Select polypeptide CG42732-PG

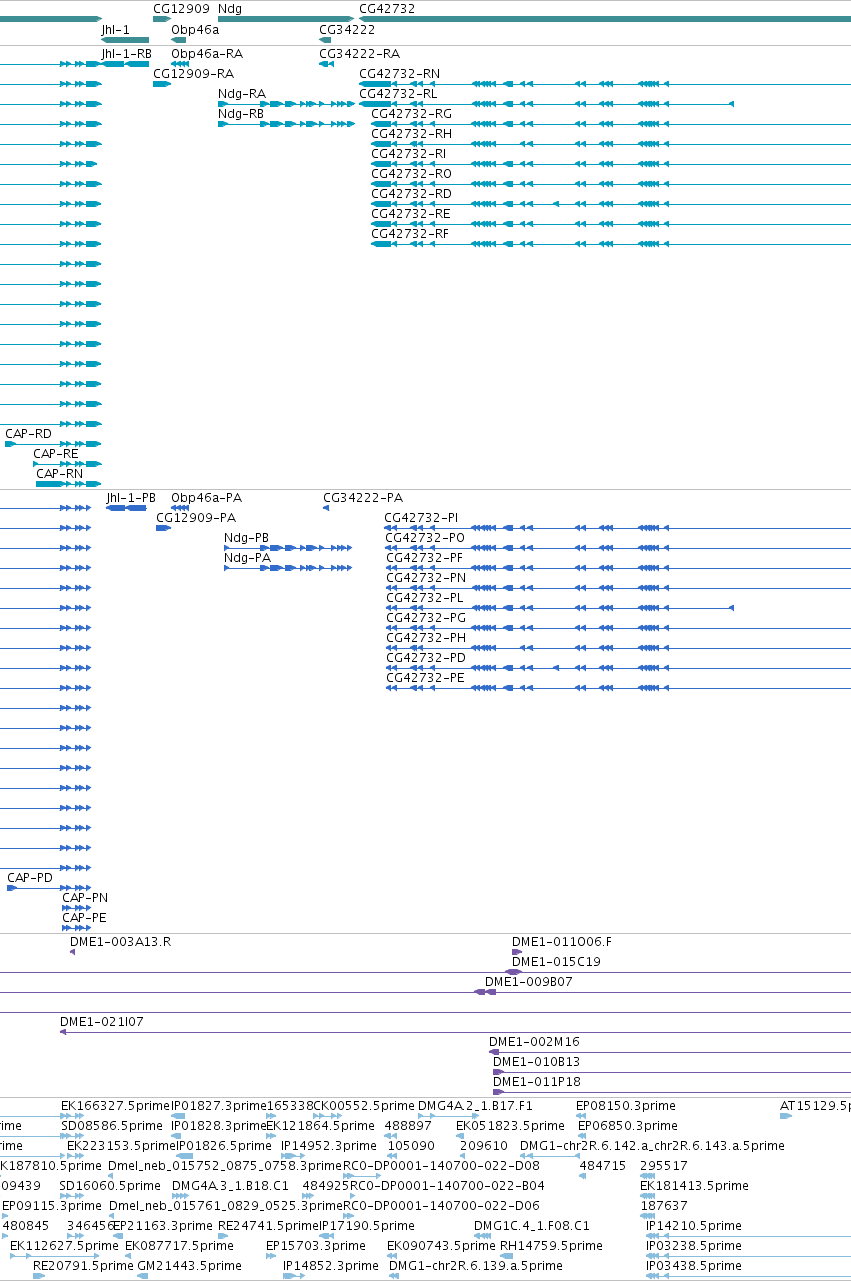425,617
